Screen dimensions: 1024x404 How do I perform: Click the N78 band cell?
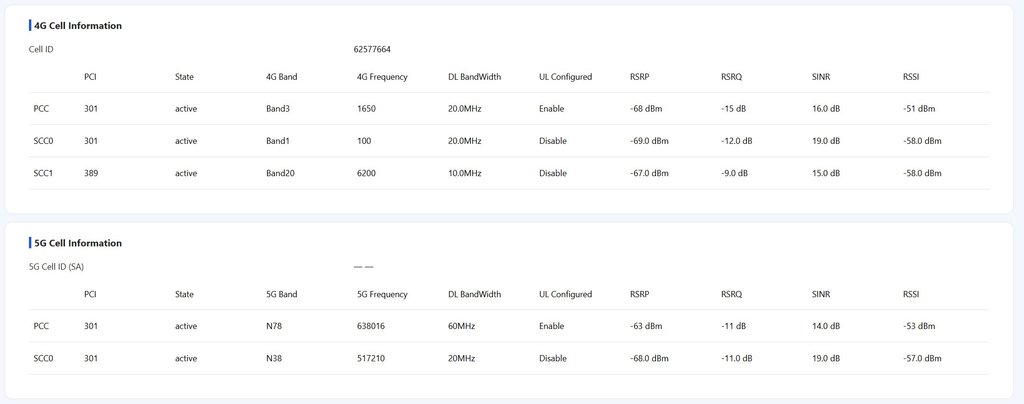pyautogui.click(x=275, y=326)
